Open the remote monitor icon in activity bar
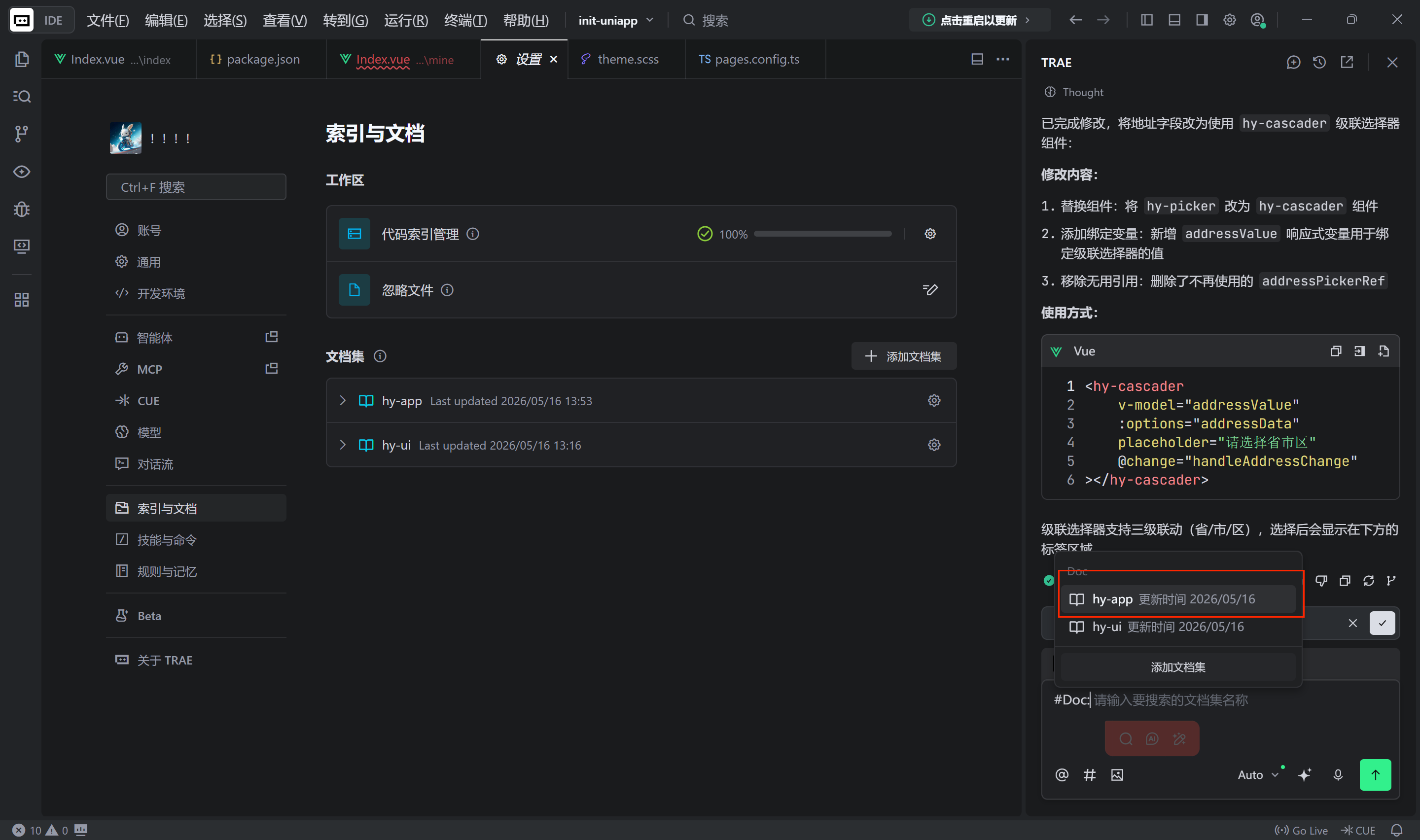 (22, 246)
